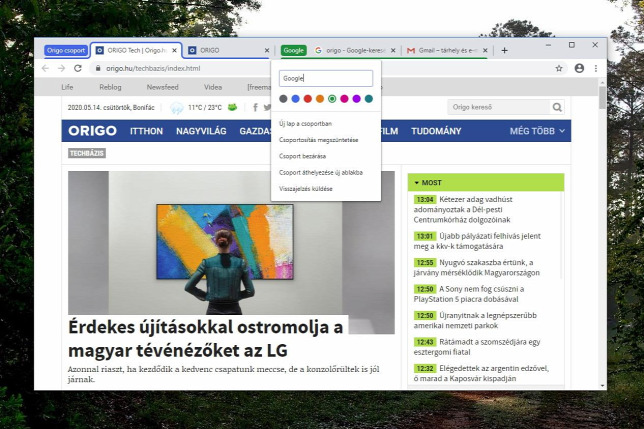Click the weather cloud icon
This screenshot has height=429, width=644.
coord(177,108)
